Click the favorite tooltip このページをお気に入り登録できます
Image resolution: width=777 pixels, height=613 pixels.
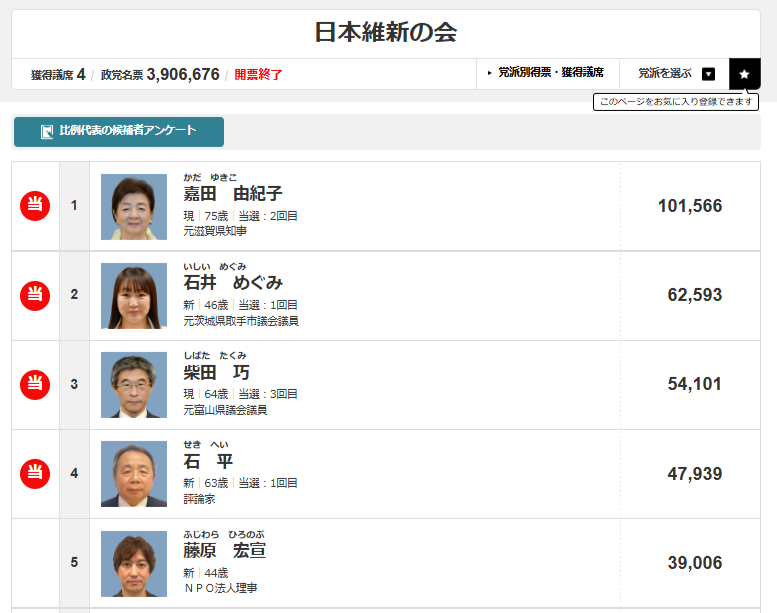pos(676,102)
